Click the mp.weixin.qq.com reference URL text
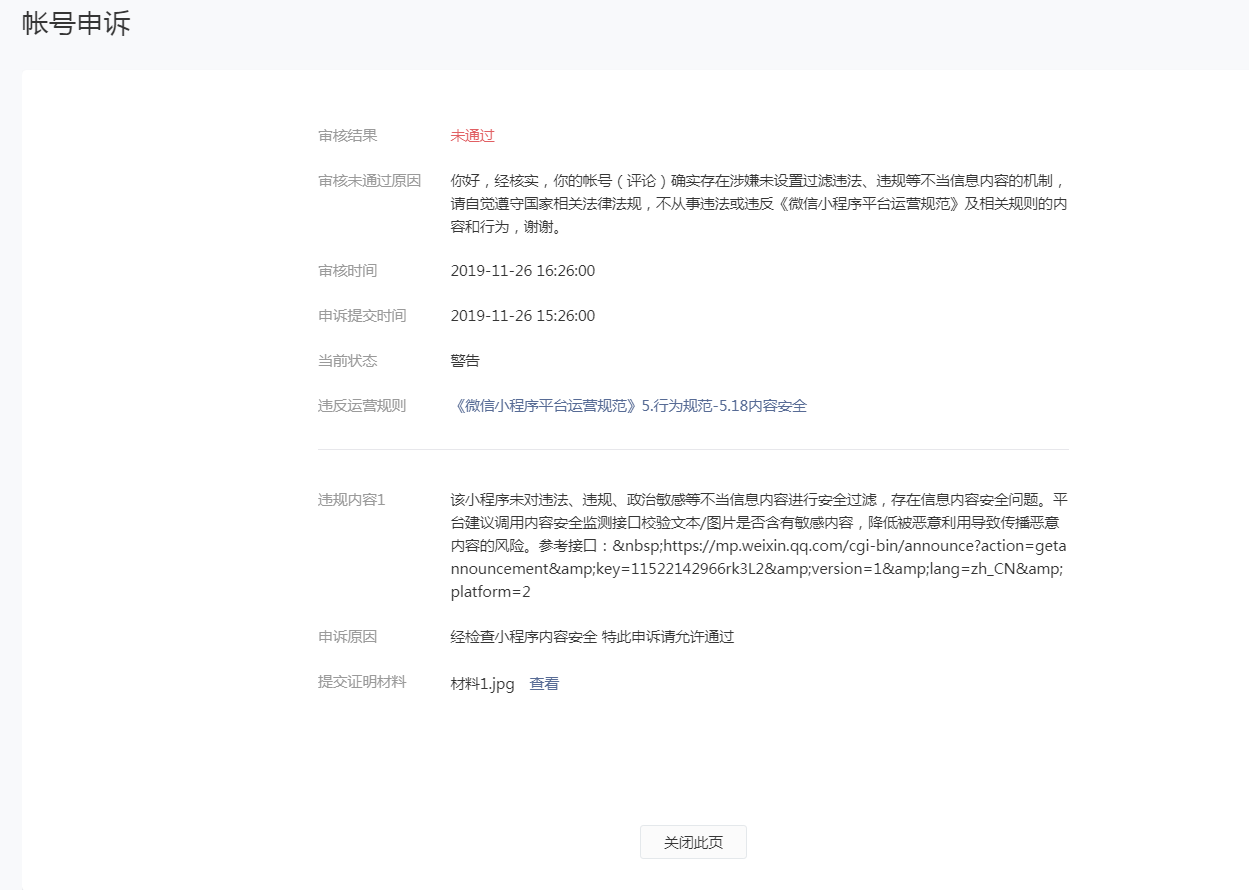This screenshot has width=1249, height=890. (x=760, y=569)
